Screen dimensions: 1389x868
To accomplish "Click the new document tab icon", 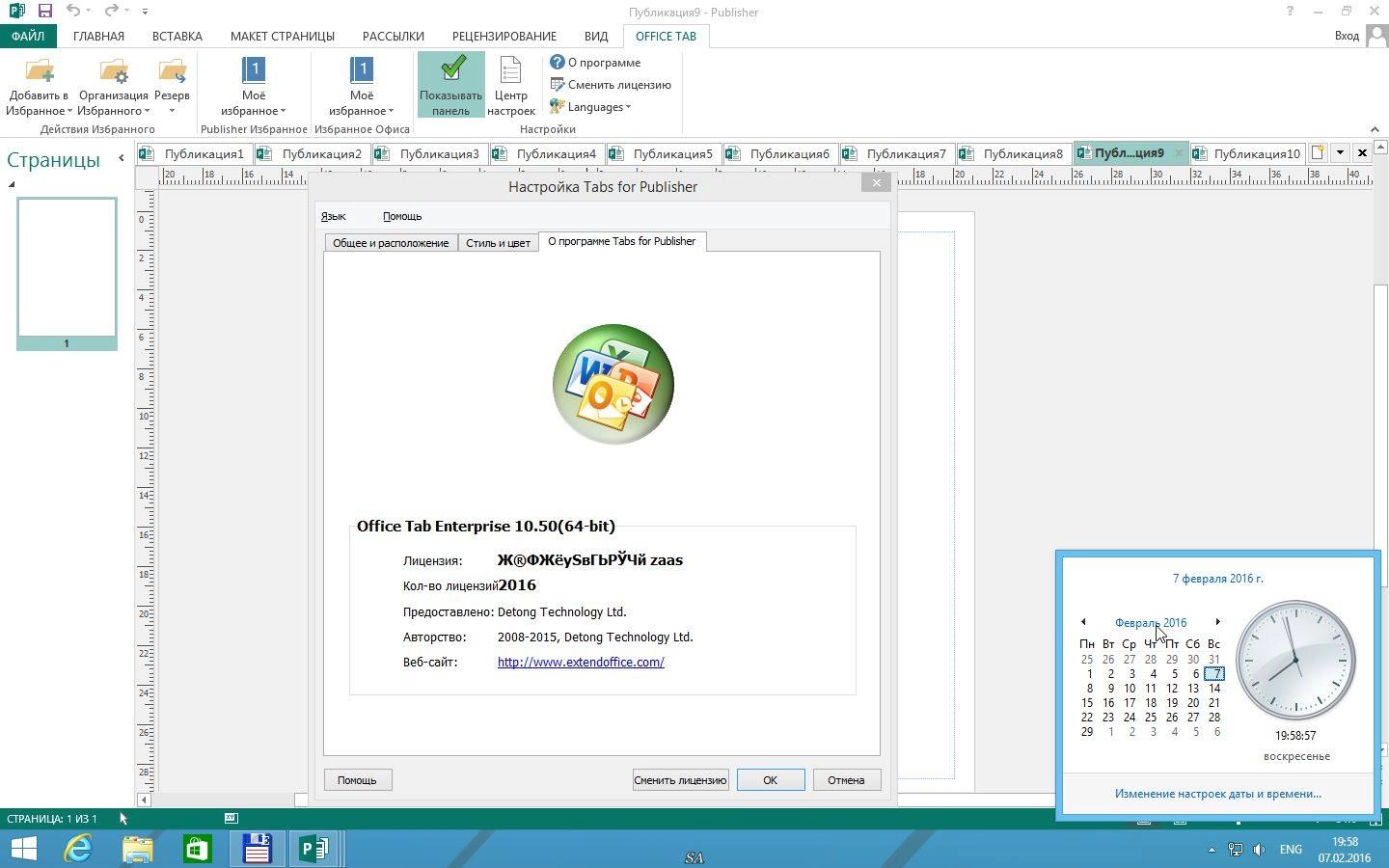I will [1318, 153].
